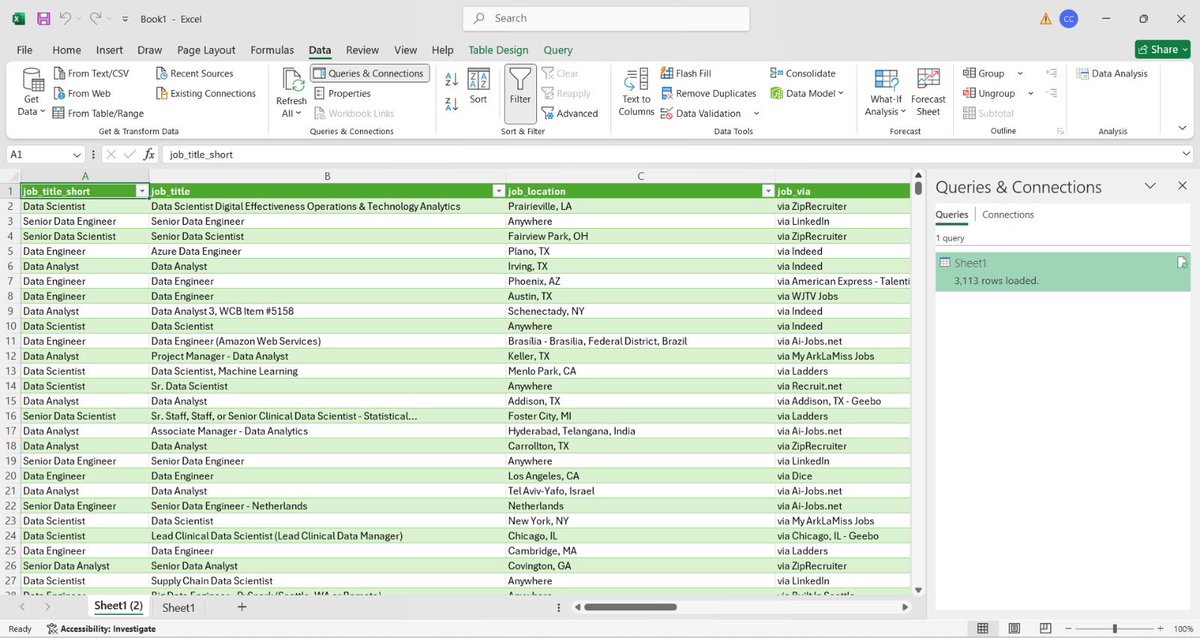
Task: Select the Sheet1 worksheet tab
Action: point(178,607)
